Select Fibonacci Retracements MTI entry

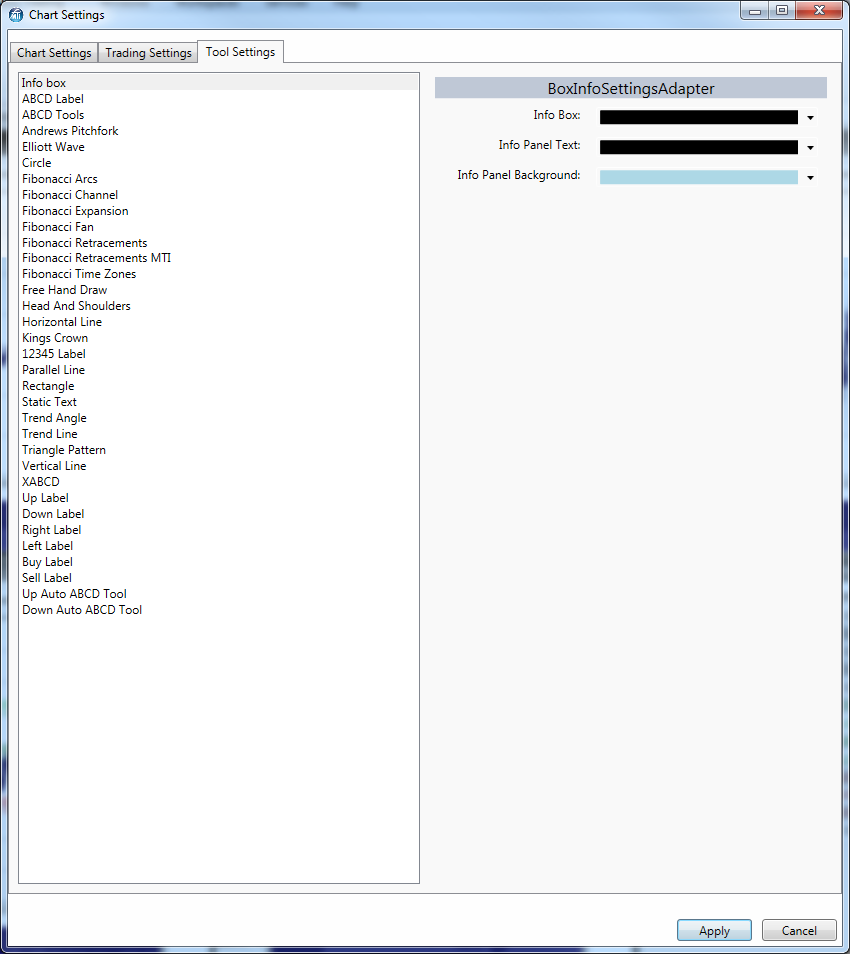219,258
